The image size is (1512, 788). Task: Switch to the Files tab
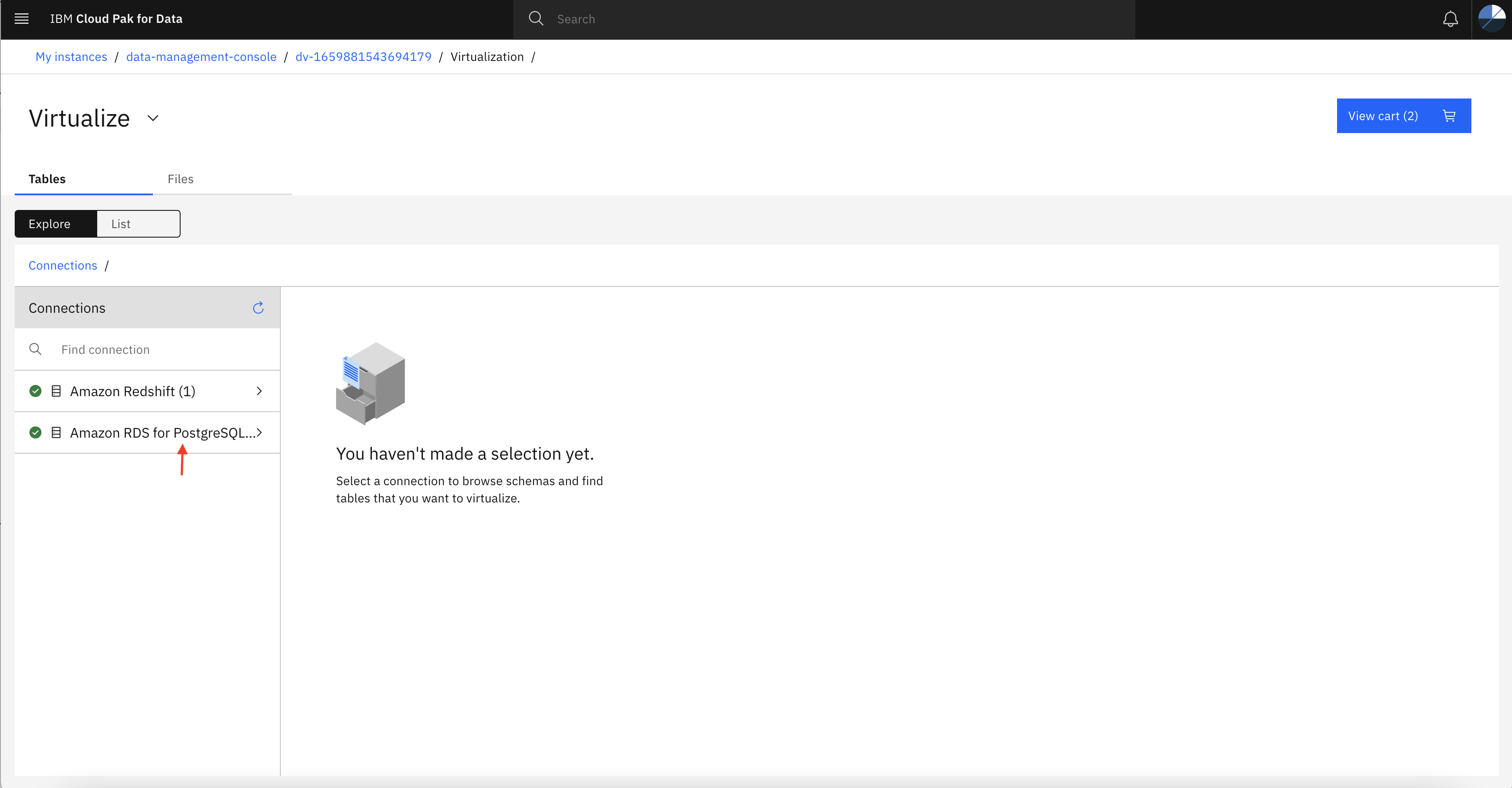222,179
